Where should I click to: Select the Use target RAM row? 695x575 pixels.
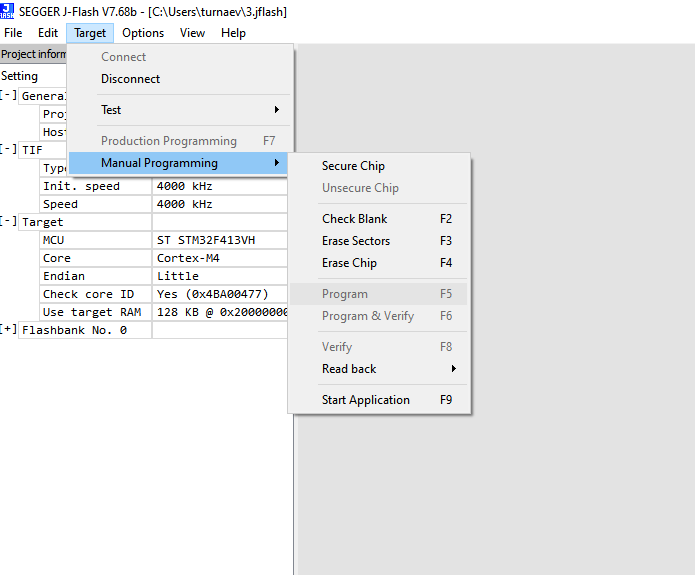[96, 313]
